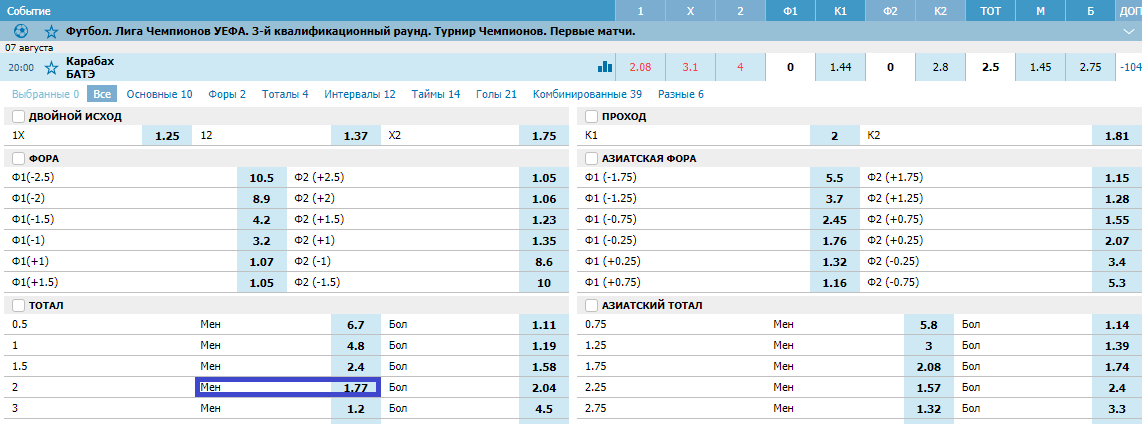Switch to Интервалы 12 tab
Screen dimensions: 1142x424
click(360, 94)
